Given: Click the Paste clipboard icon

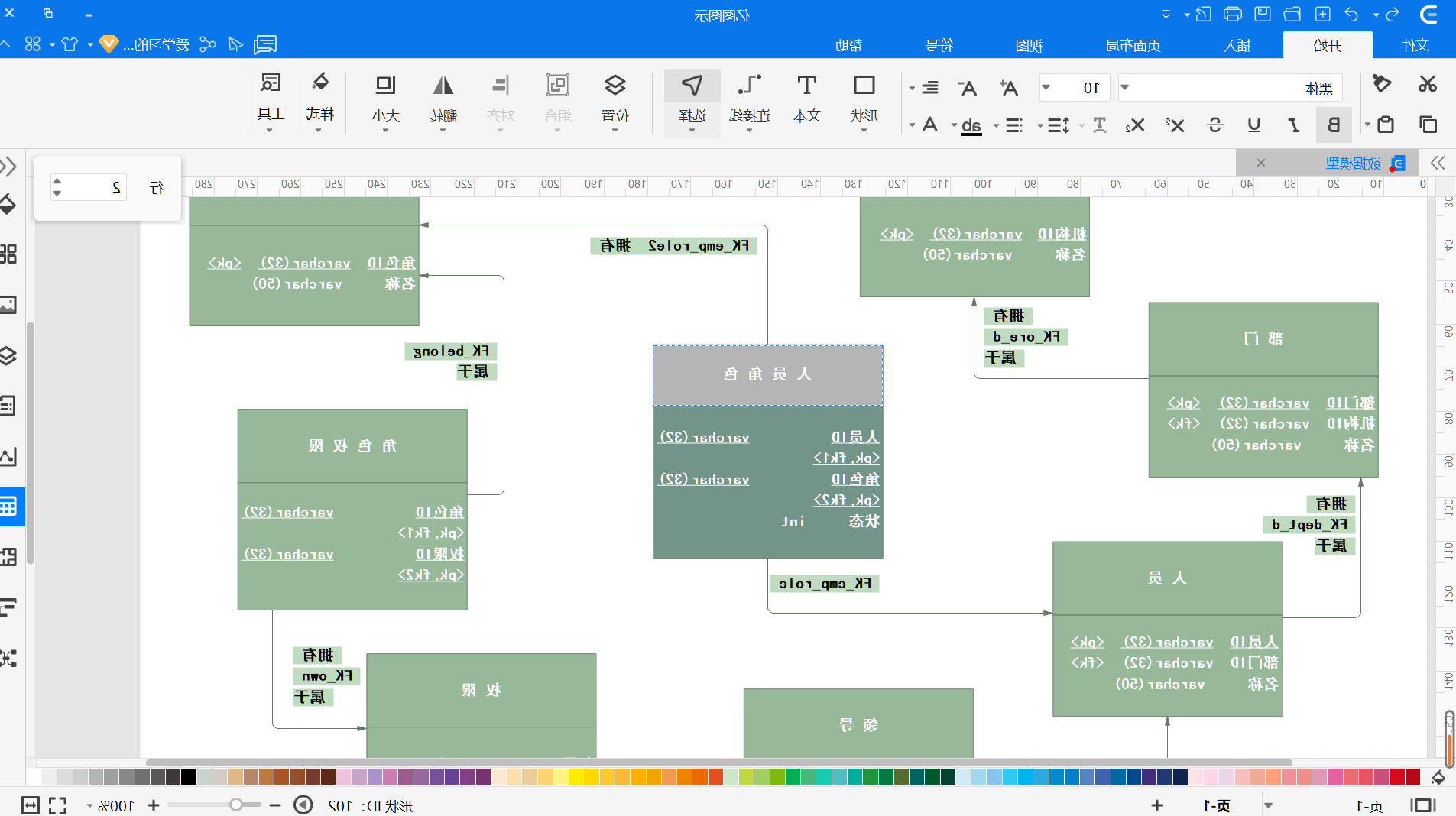Looking at the screenshot, I should click(x=1385, y=124).
